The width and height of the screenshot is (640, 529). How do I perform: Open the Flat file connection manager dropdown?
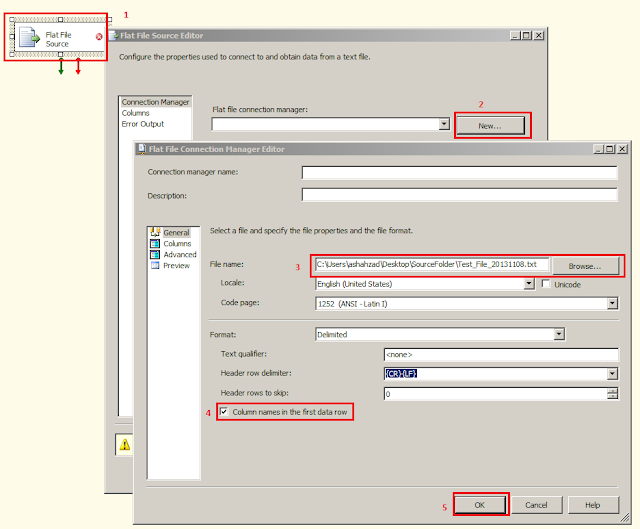click(444, 124)
